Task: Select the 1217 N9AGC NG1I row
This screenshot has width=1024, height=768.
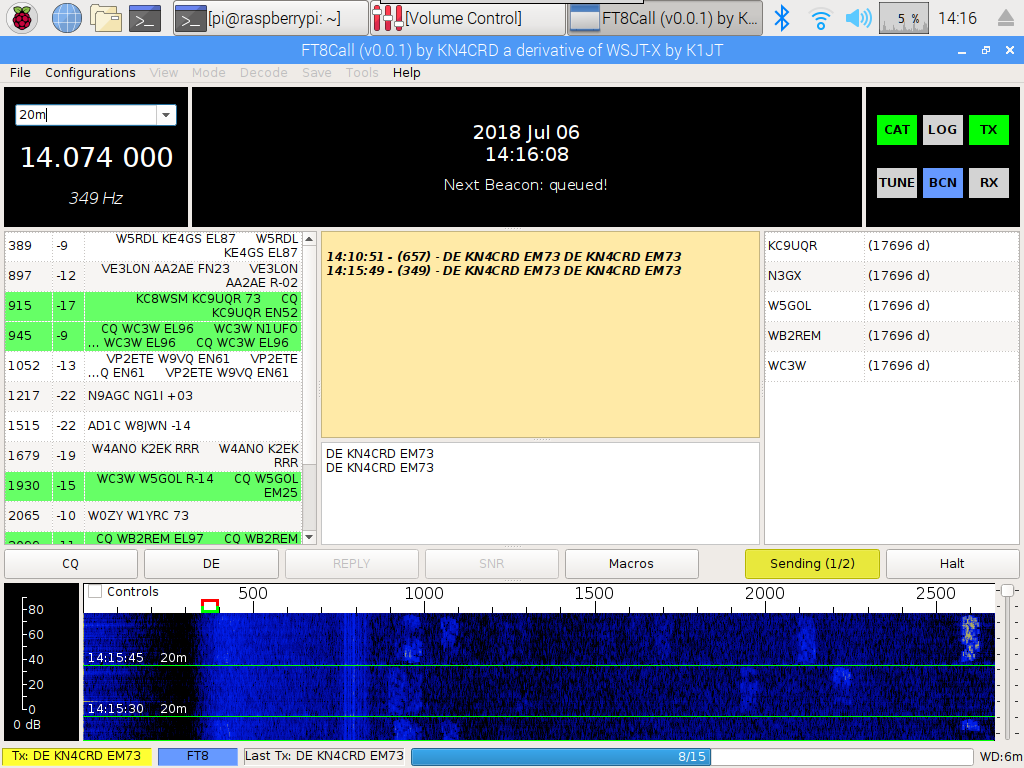Action: (153, 396)
